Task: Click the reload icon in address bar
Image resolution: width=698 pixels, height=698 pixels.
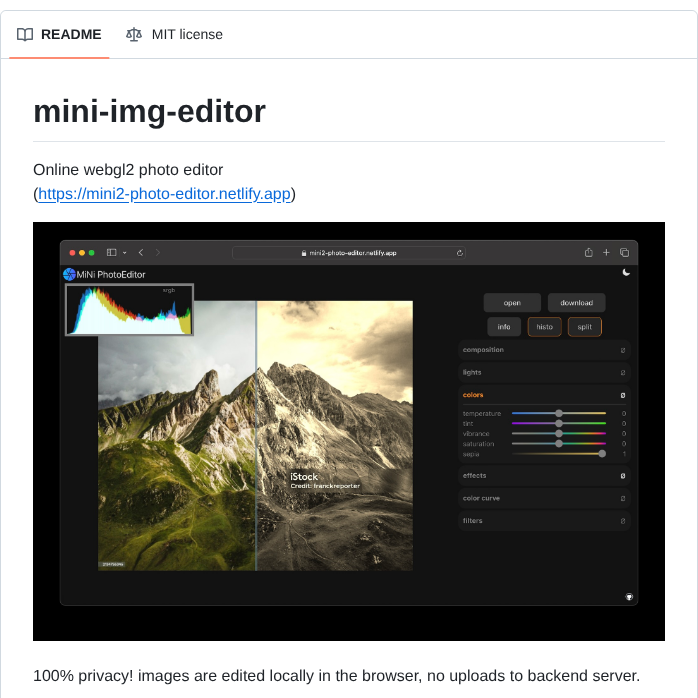Action: pyautogui.click(x=459, y=253)
